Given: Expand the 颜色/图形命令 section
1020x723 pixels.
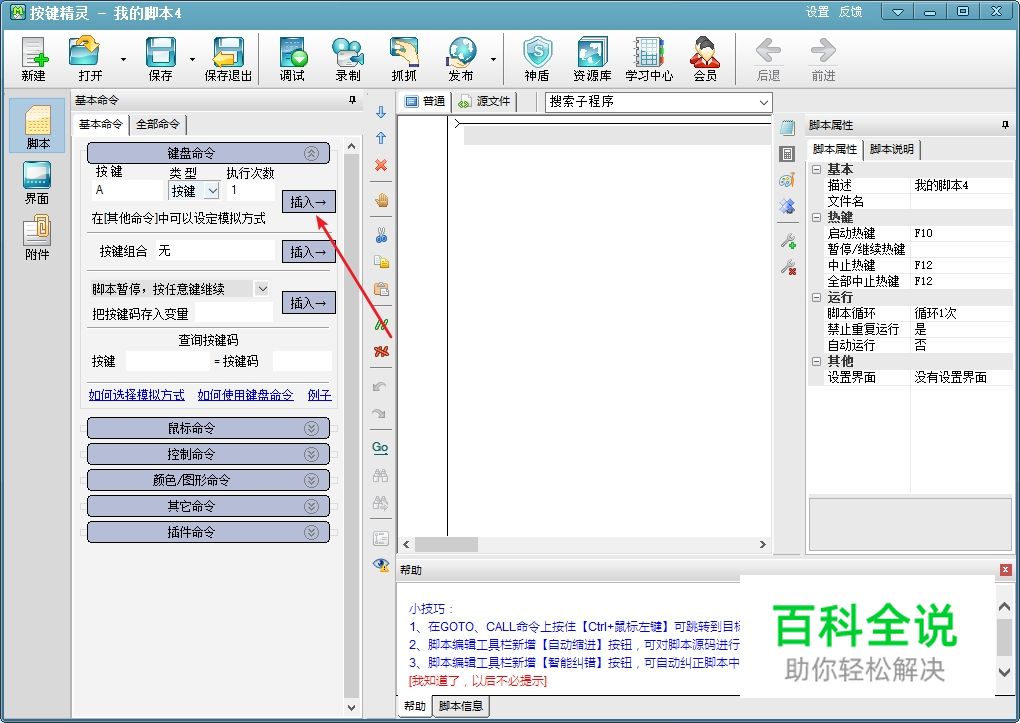Looking at the screenshot, I should [312, 480].
